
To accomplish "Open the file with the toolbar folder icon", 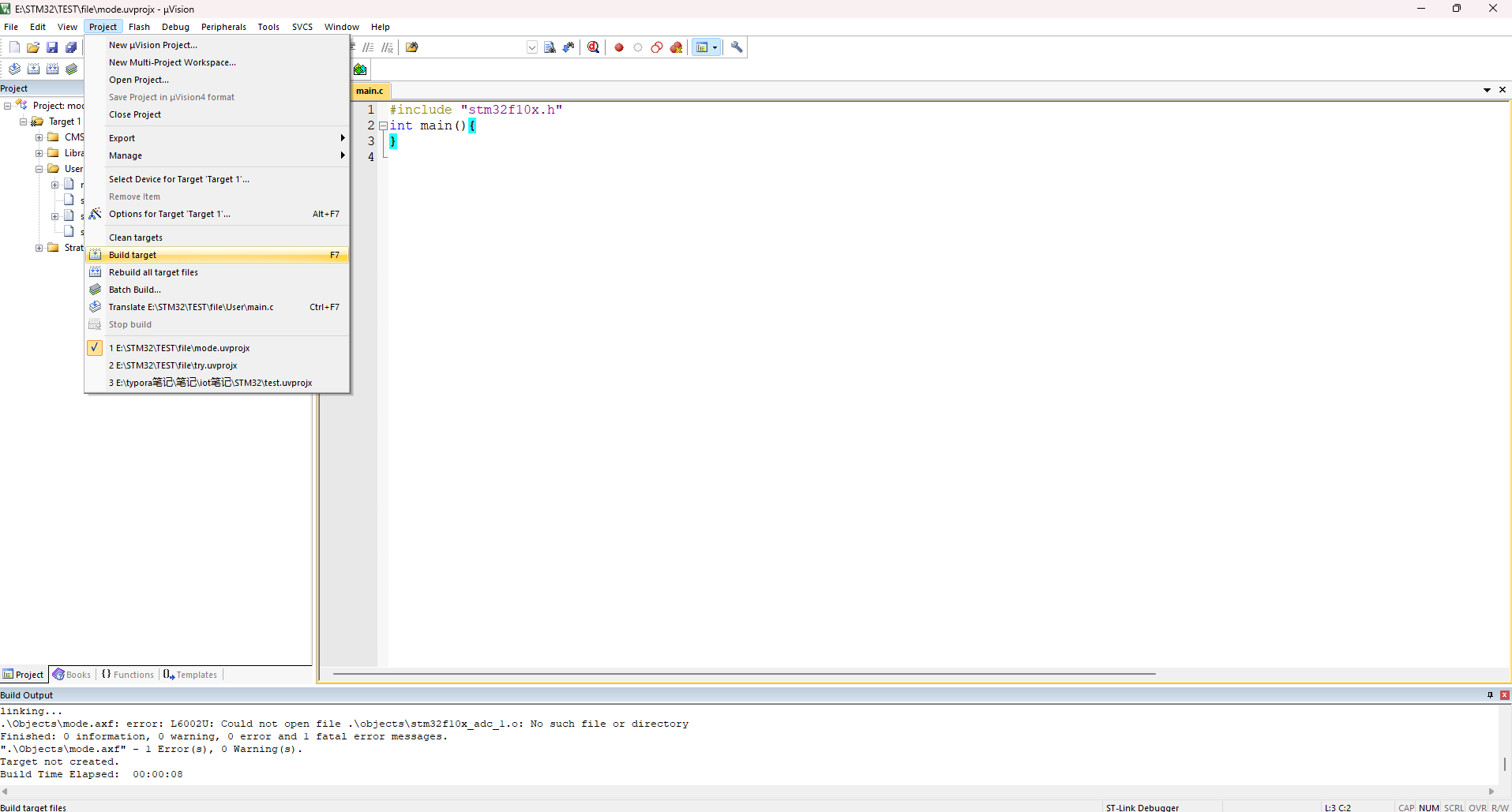I will click(33, 47).
